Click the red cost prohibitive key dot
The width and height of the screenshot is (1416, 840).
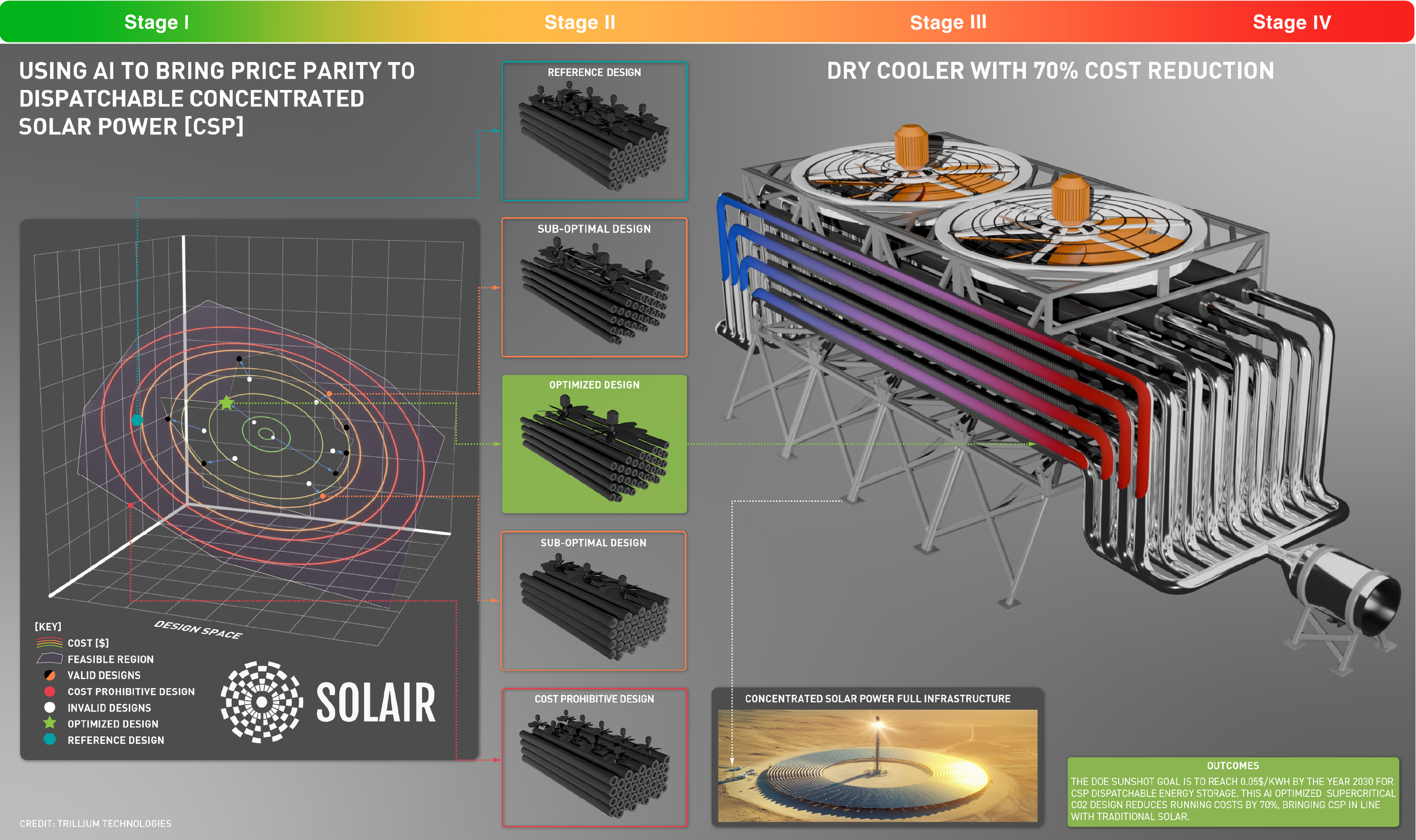click(x=50, y=691)
